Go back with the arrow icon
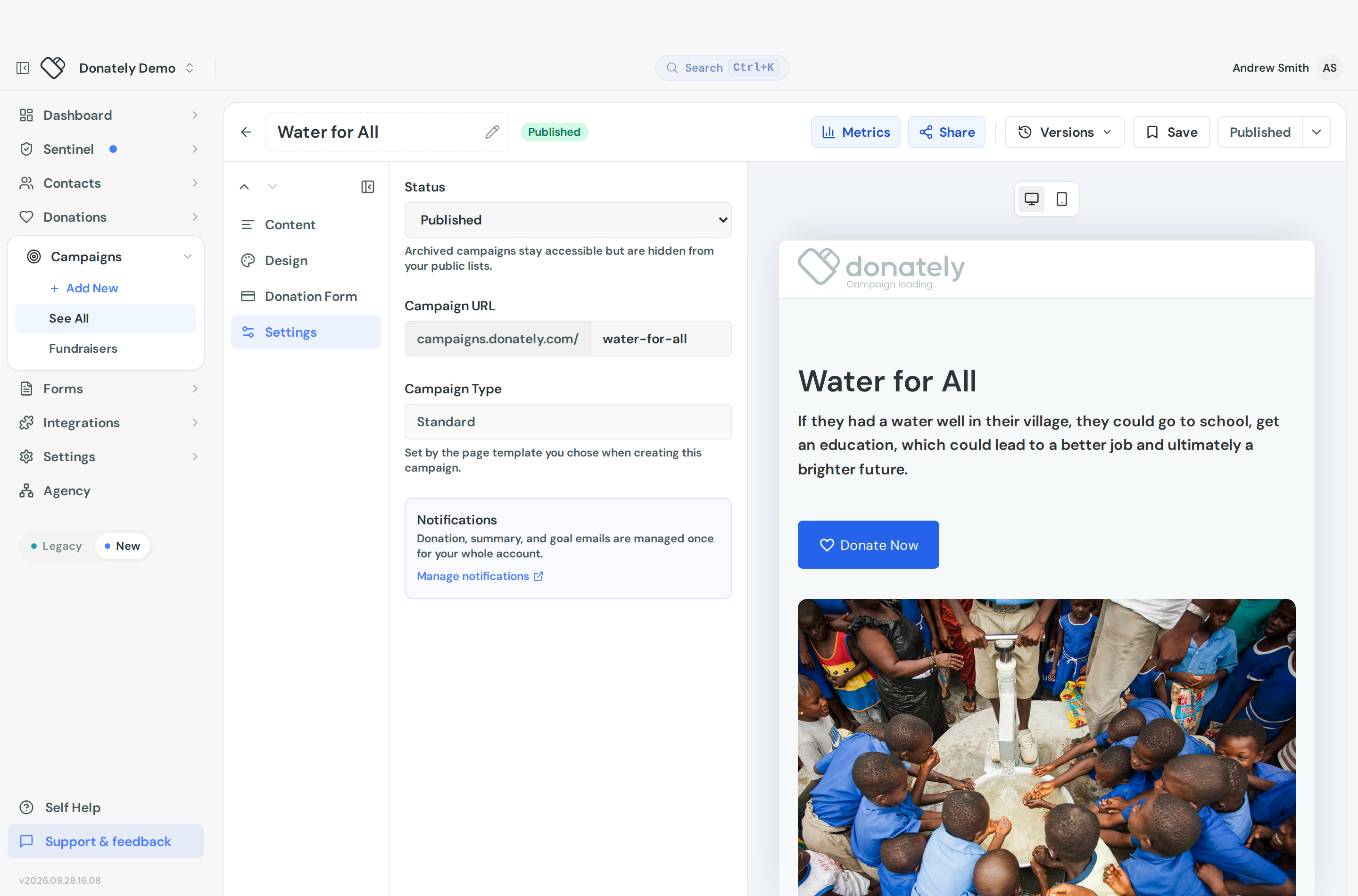1358x896 pixels. [x=246, y=132]
